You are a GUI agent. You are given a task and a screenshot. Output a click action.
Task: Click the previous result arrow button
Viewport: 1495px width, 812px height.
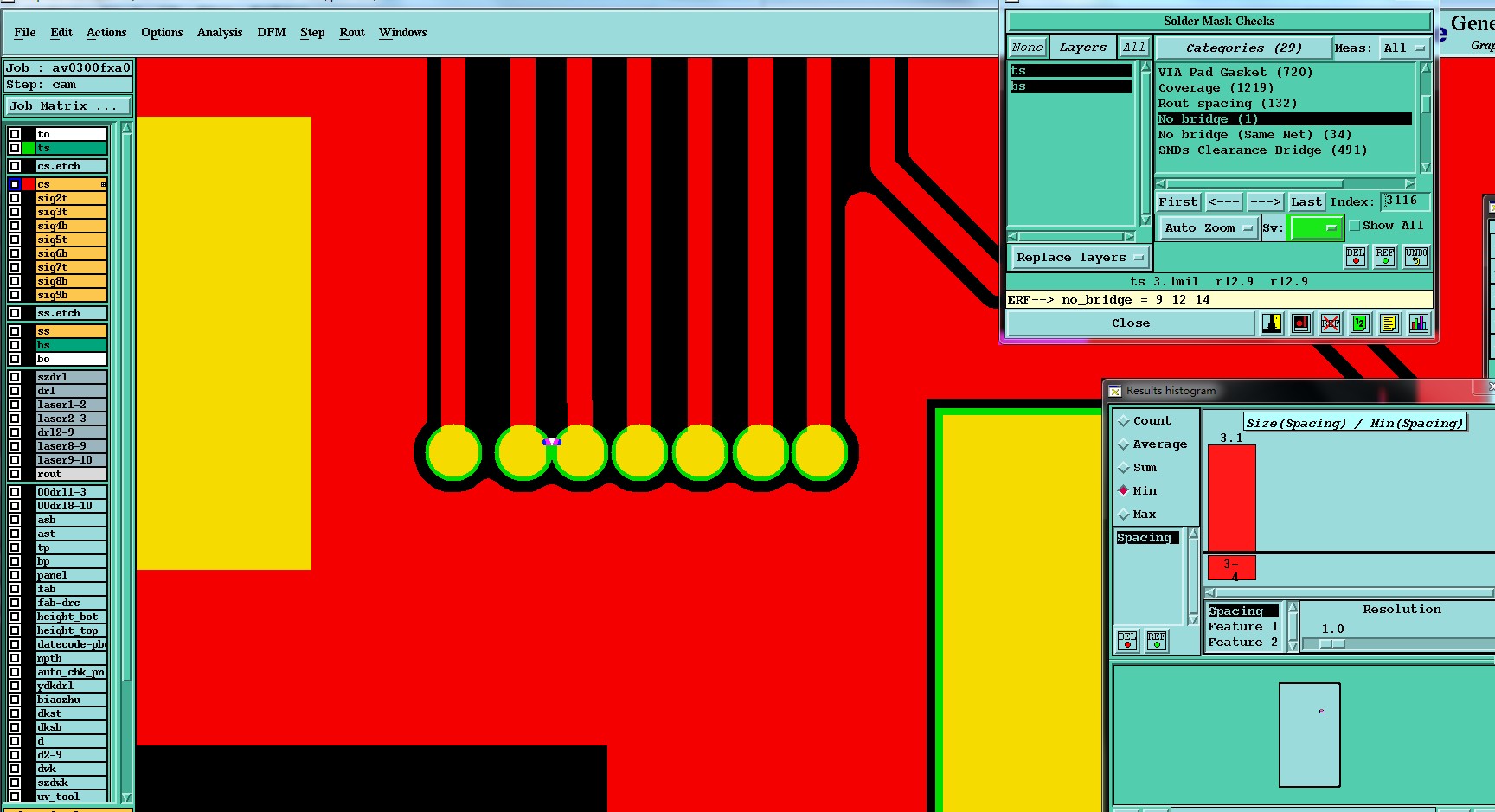[x=1224, y=202]
